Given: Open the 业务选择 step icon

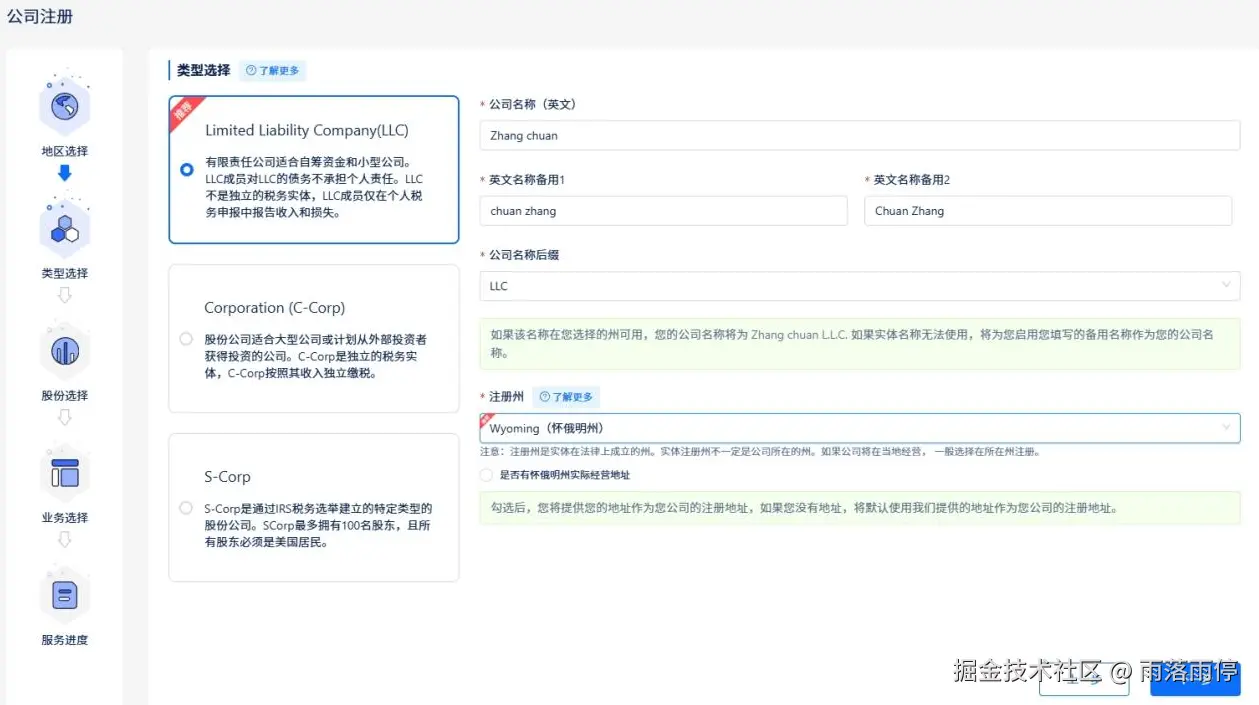Looking at the screenshot, I should 65,472.
